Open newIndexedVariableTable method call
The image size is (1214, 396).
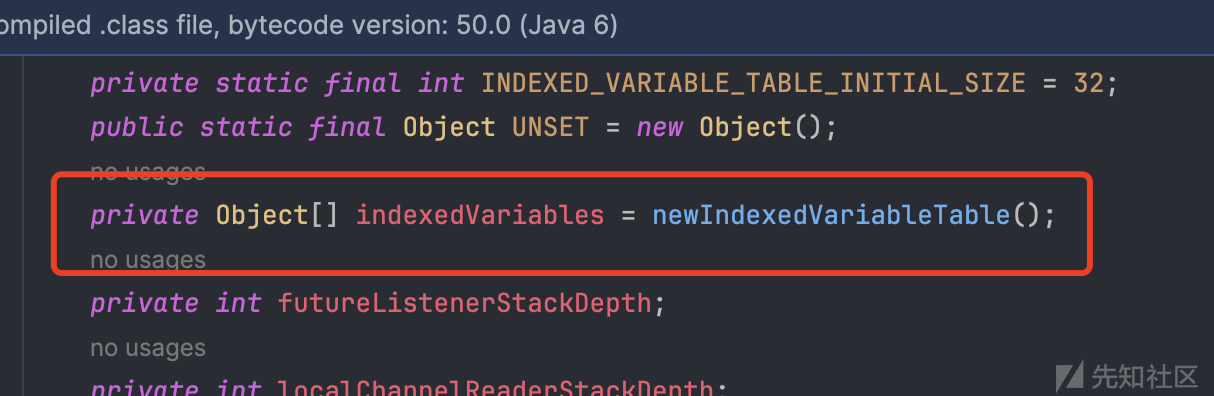click(831, 215)
